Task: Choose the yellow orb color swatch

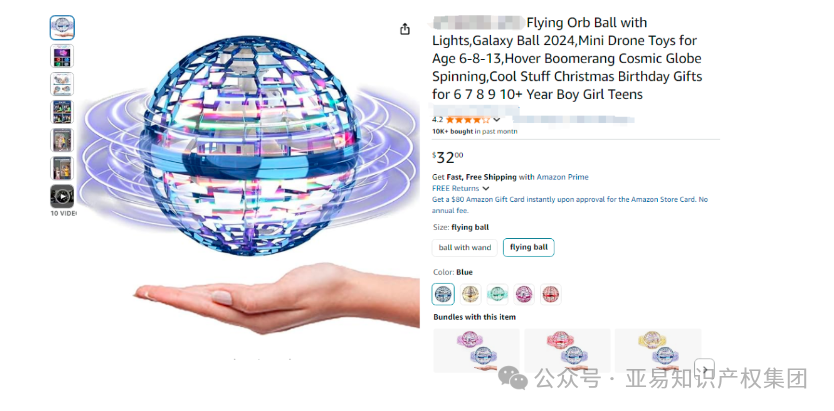Action: click(470, 294)
